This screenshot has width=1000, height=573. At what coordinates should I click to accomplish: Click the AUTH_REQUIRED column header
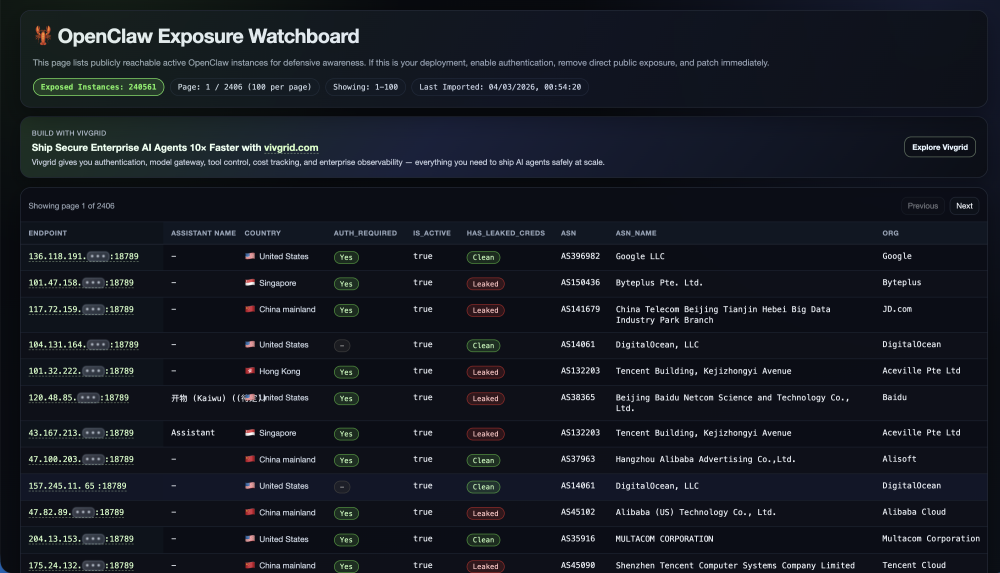tap(365, 233)
